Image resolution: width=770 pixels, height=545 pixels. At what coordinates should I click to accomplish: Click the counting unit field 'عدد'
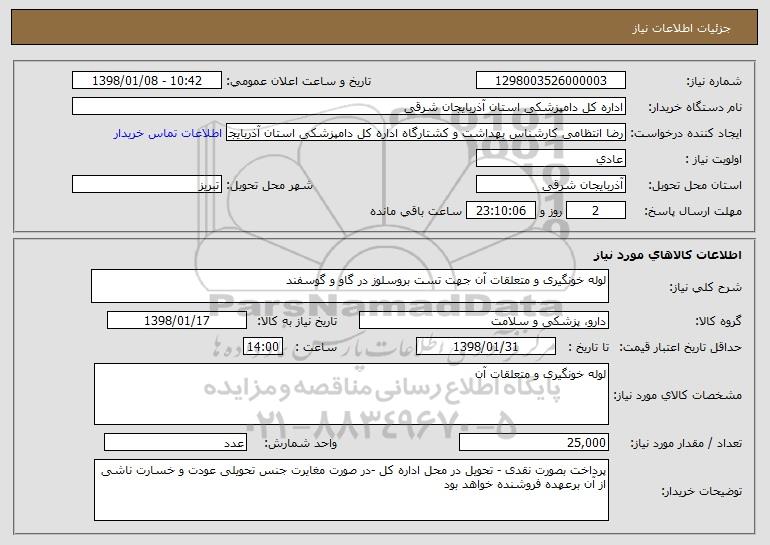point(175,442)
